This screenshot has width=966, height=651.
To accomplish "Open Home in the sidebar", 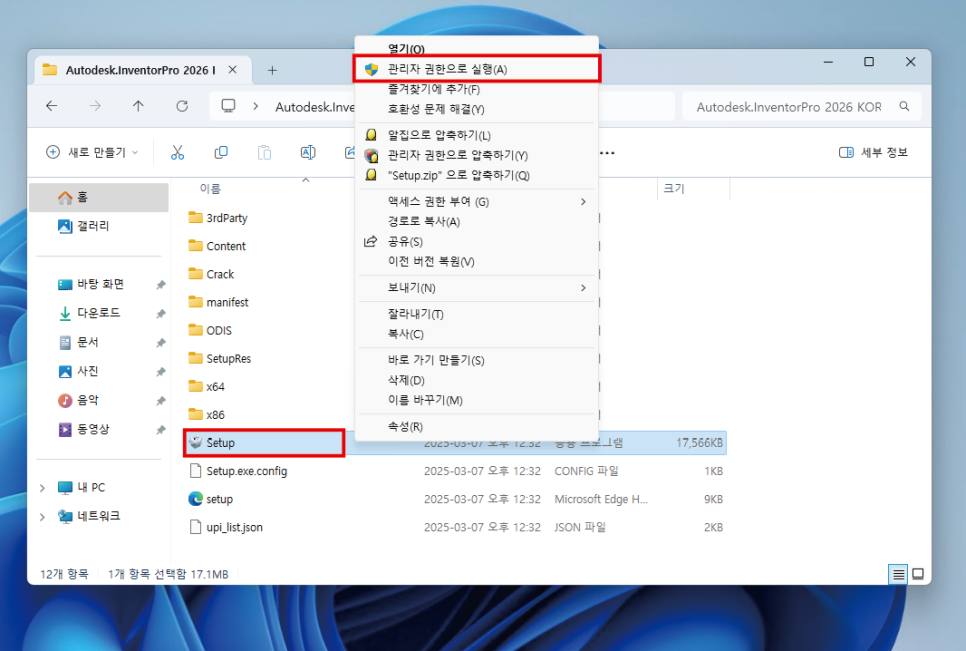I will 99,197.
